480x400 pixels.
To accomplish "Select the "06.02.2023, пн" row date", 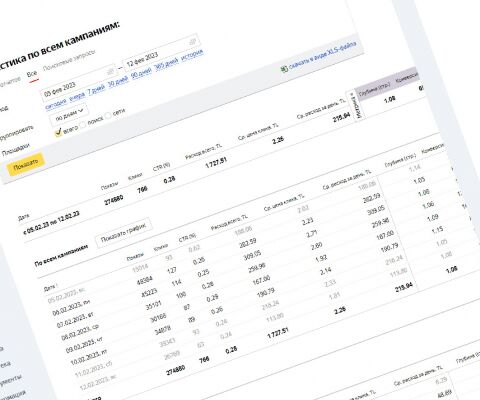I will click(x=71, y=307).
